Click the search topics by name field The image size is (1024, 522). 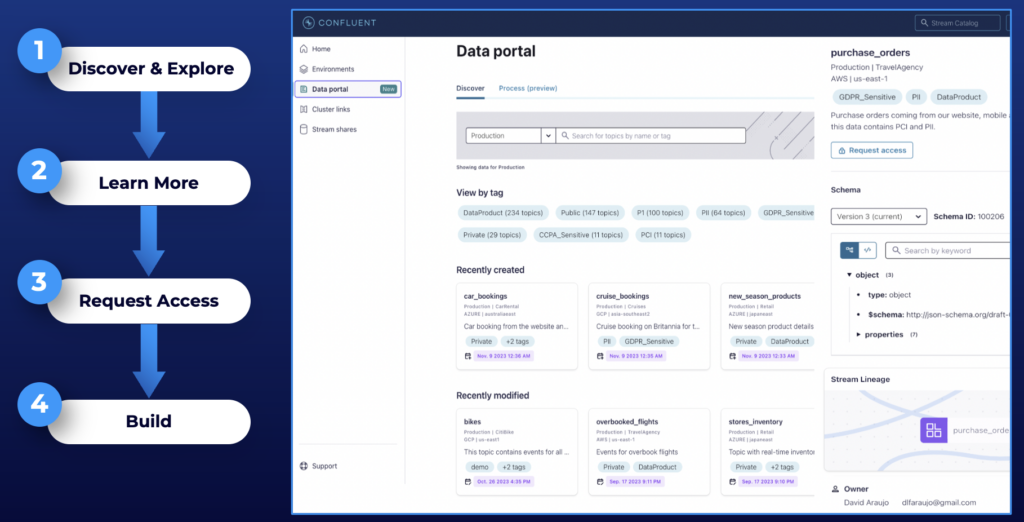650,136
